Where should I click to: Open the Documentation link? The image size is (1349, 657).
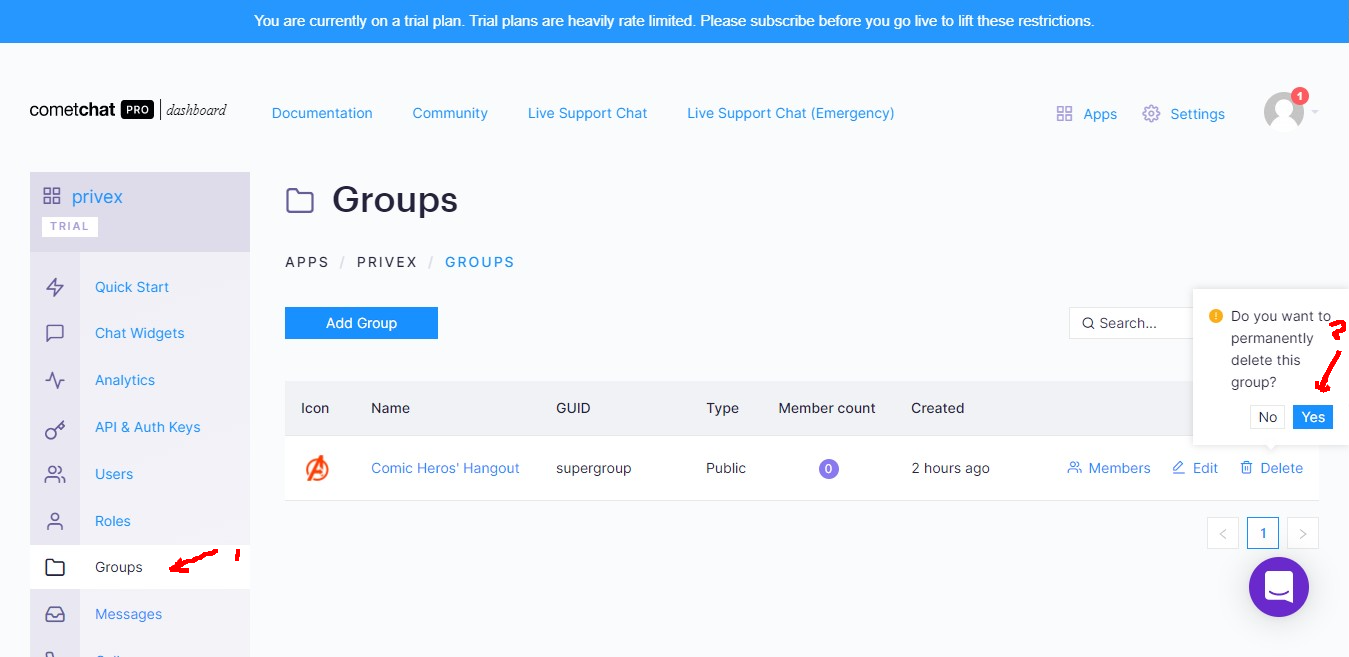point(322,113)
